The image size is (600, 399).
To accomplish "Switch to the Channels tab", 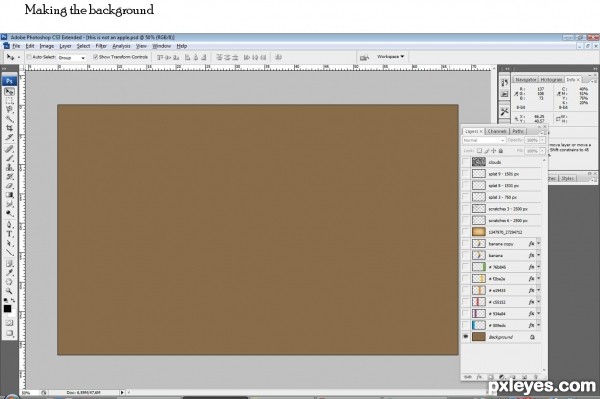I will tap(497, 131).
